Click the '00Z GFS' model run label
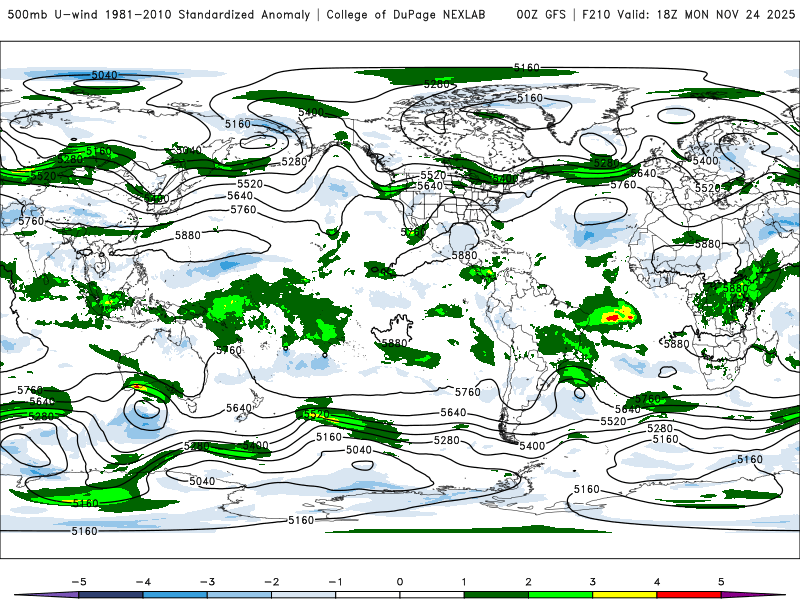This screenshot has width=800, height=600. point(541,15)
